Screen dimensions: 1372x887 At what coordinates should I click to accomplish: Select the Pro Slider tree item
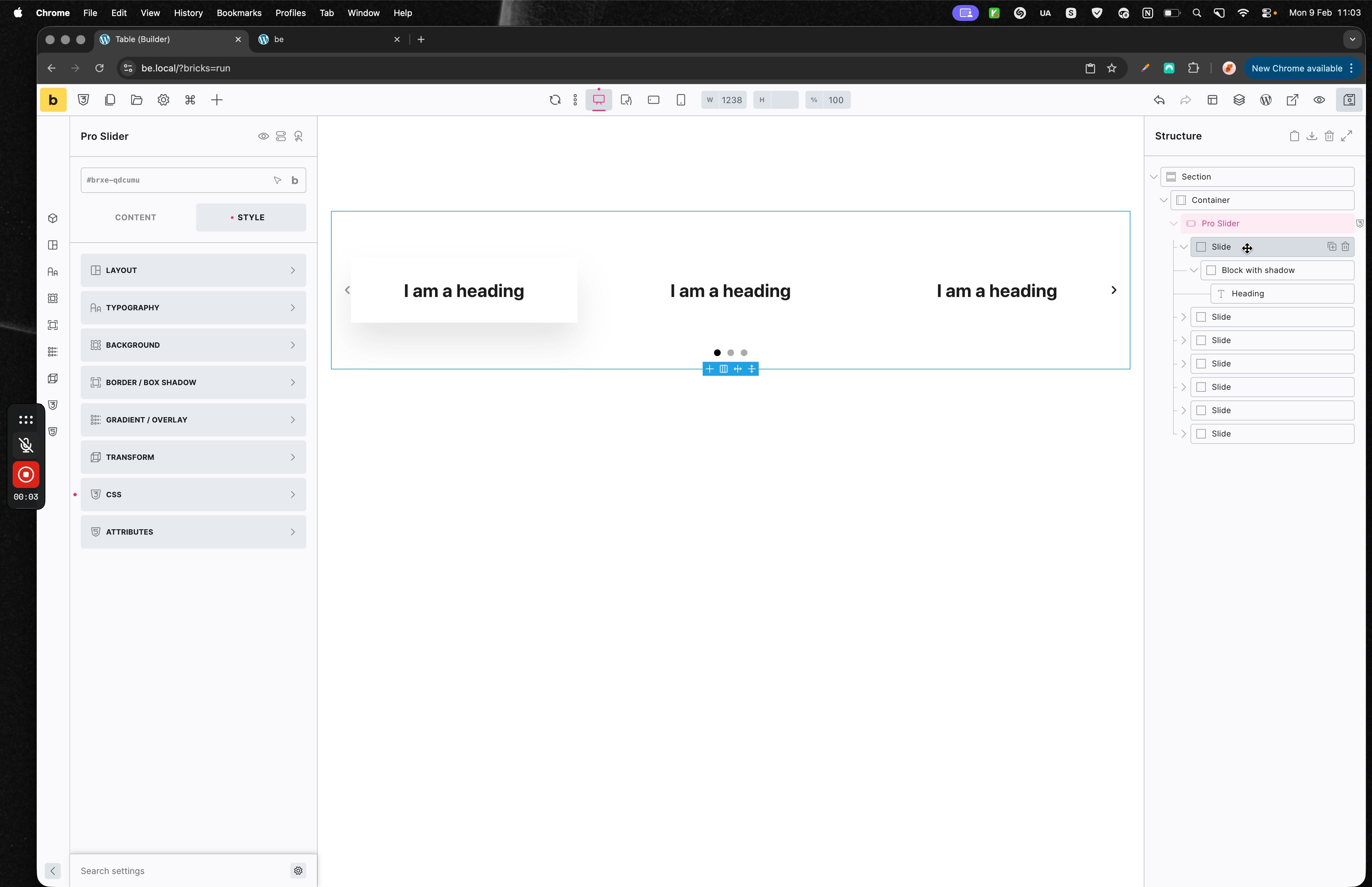[x=1267, y=224]
